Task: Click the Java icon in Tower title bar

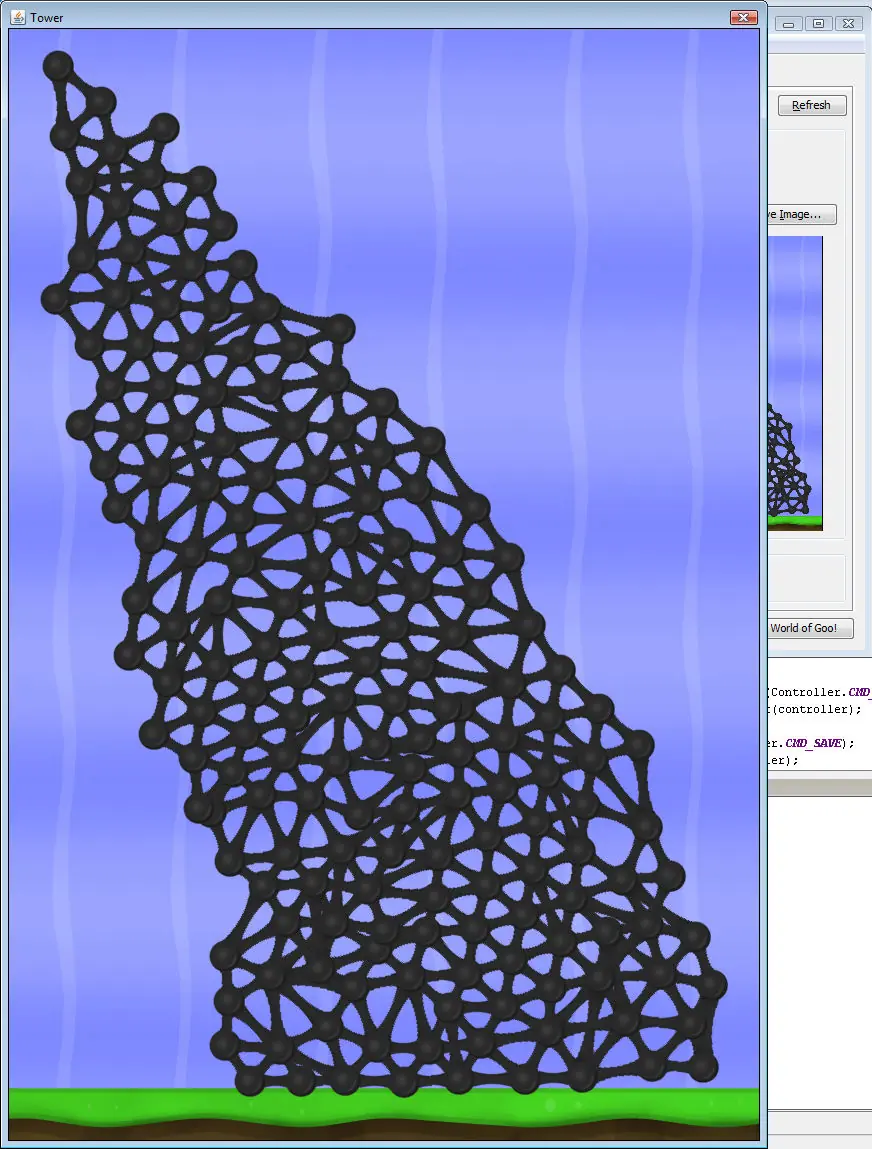Action: click(x=18, y=17)
